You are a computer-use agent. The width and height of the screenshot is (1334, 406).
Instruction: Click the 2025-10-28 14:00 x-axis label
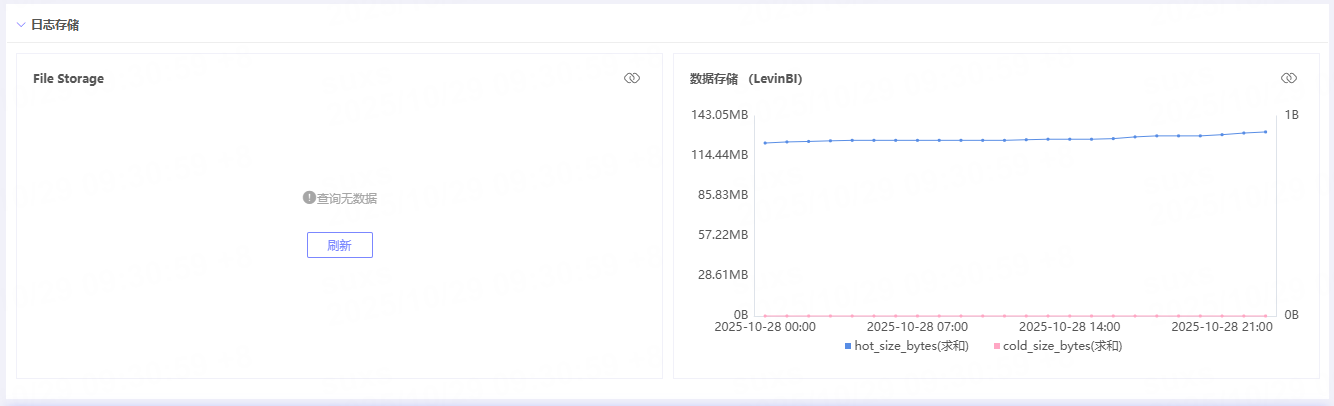coord(1069,326)
